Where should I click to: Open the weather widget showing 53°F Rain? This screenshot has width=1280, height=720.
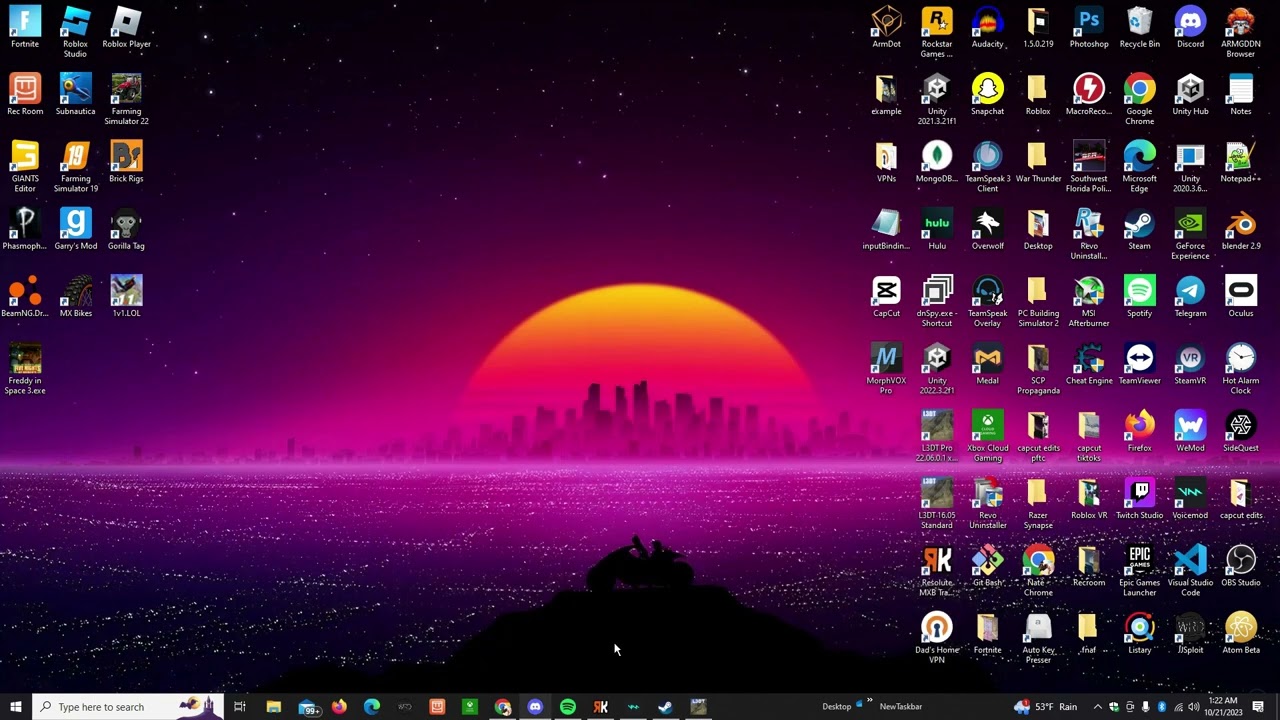pos(1045,707)
